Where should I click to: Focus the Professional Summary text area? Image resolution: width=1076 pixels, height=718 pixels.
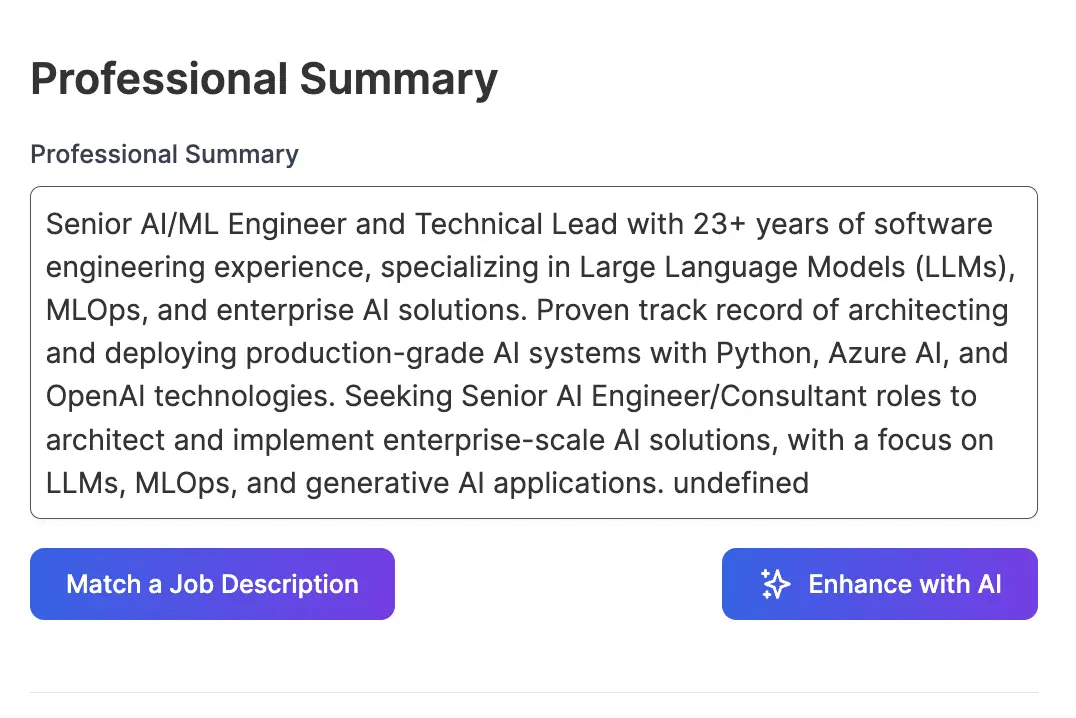click(x=534, y=352)
